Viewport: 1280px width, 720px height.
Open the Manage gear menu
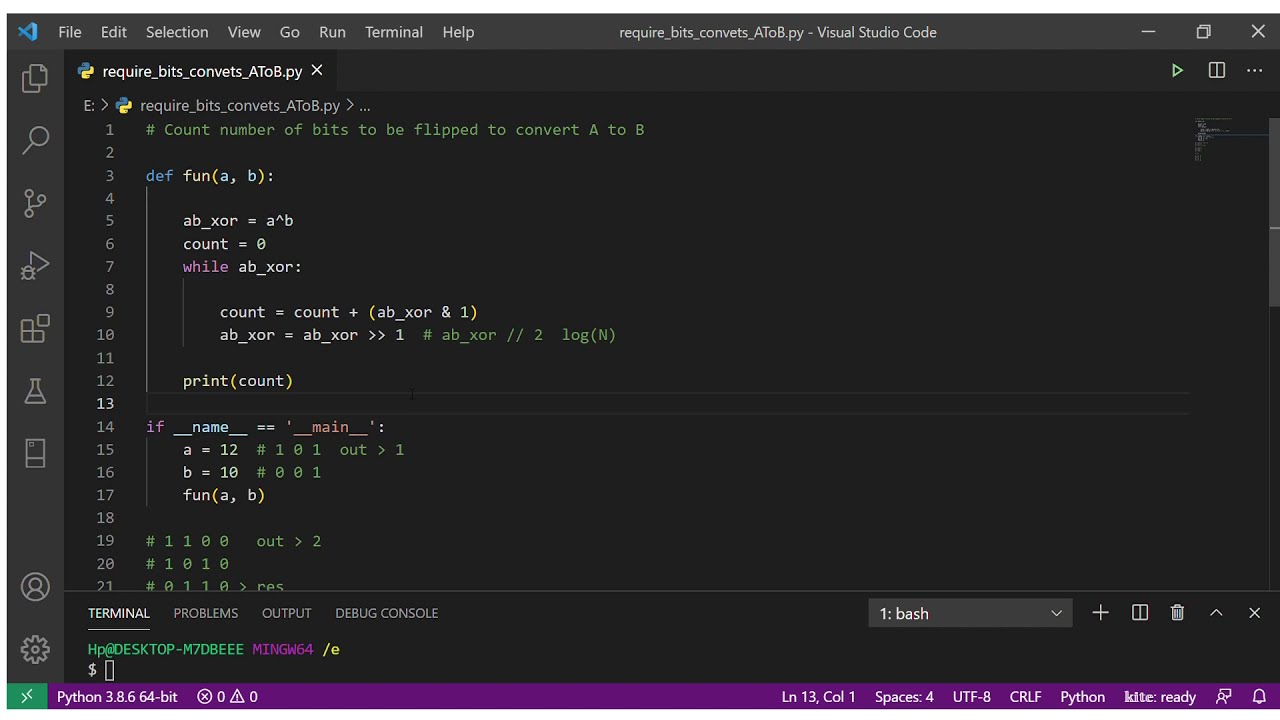(35, 649)
